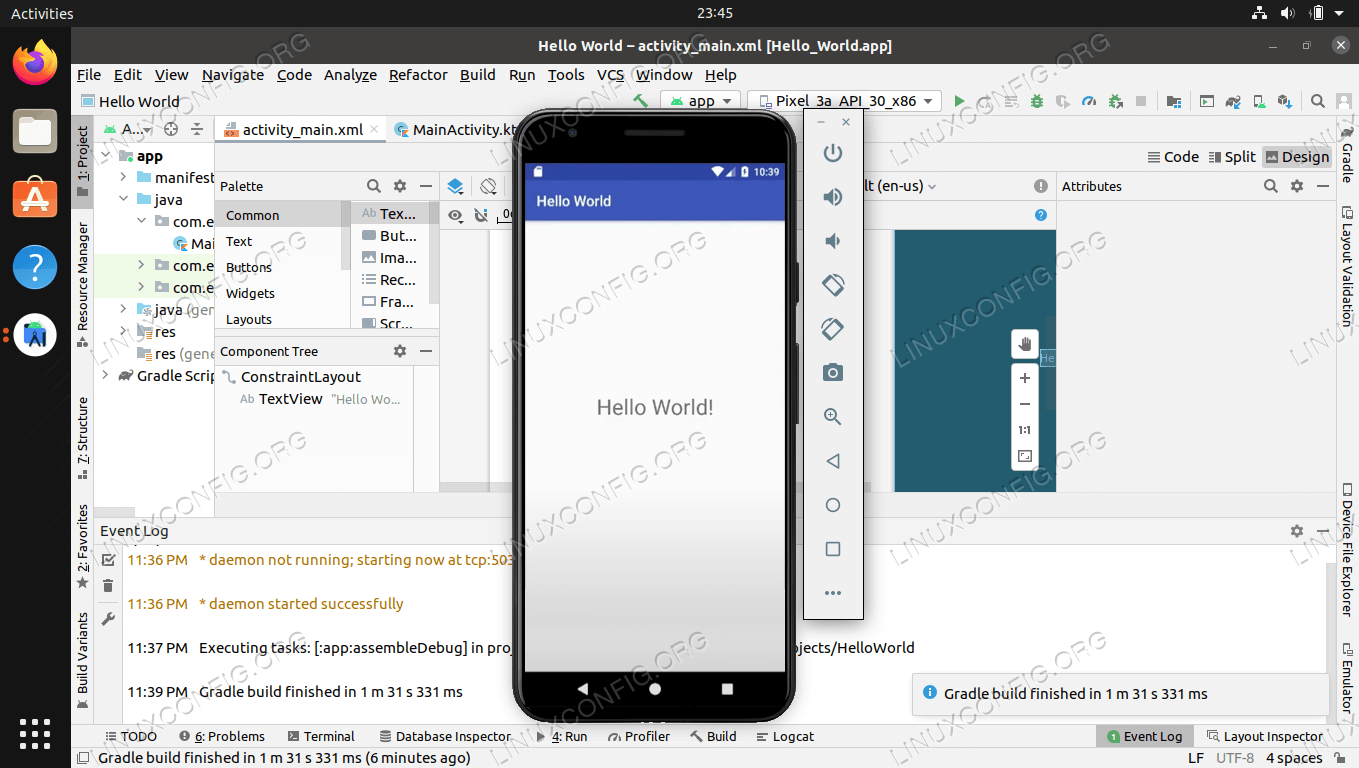
Task: Click the emulator volume up icon
Action: point(832,197)
